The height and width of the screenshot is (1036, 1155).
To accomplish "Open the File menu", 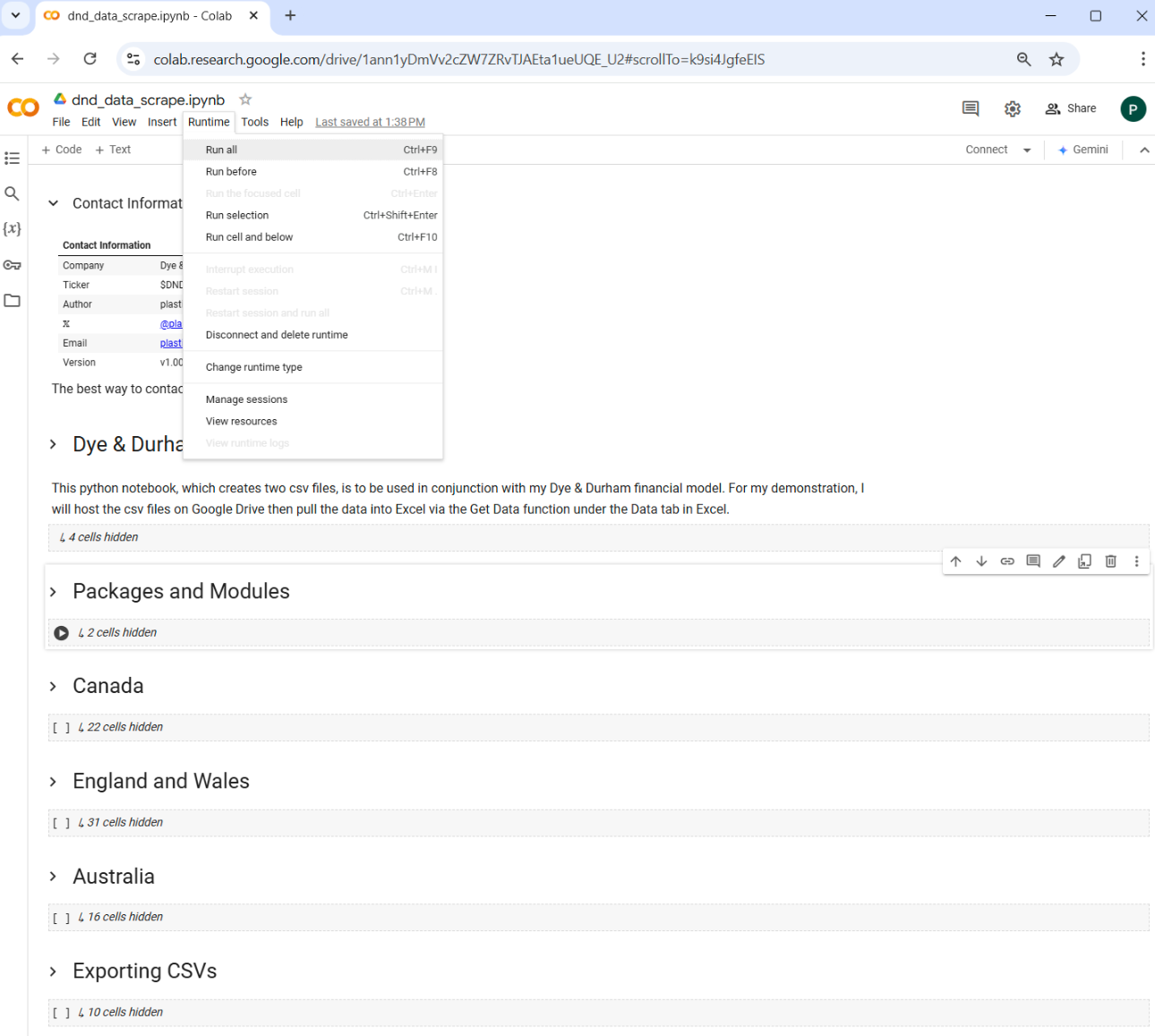I will click(61, 123).
